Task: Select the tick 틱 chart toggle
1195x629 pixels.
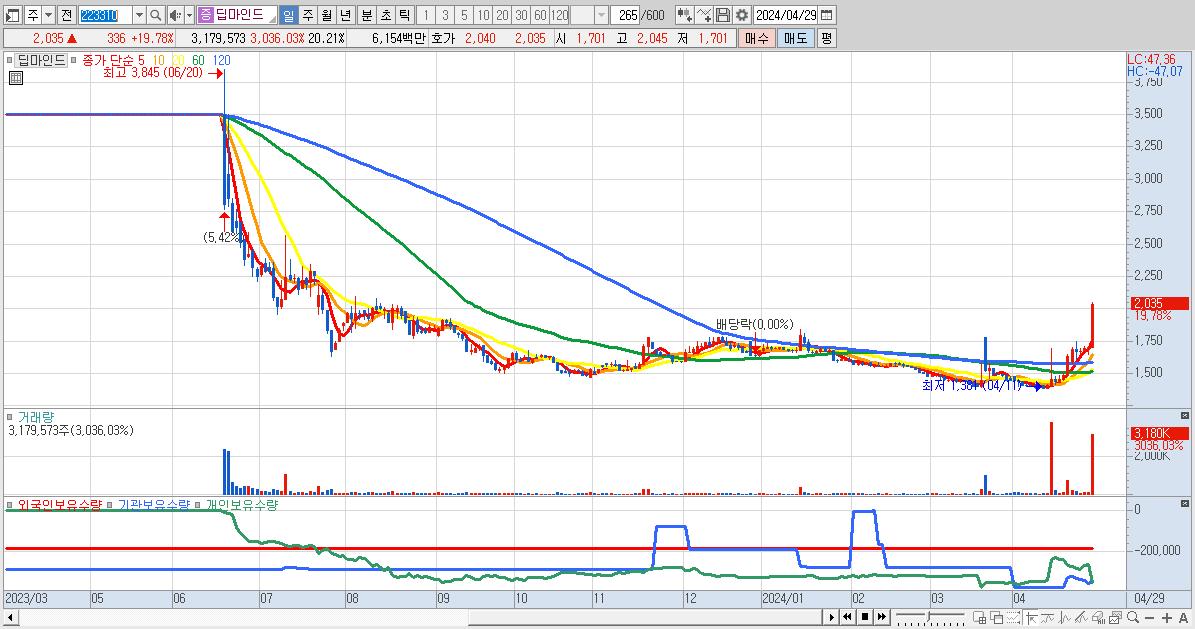Action: click(405, 15)
